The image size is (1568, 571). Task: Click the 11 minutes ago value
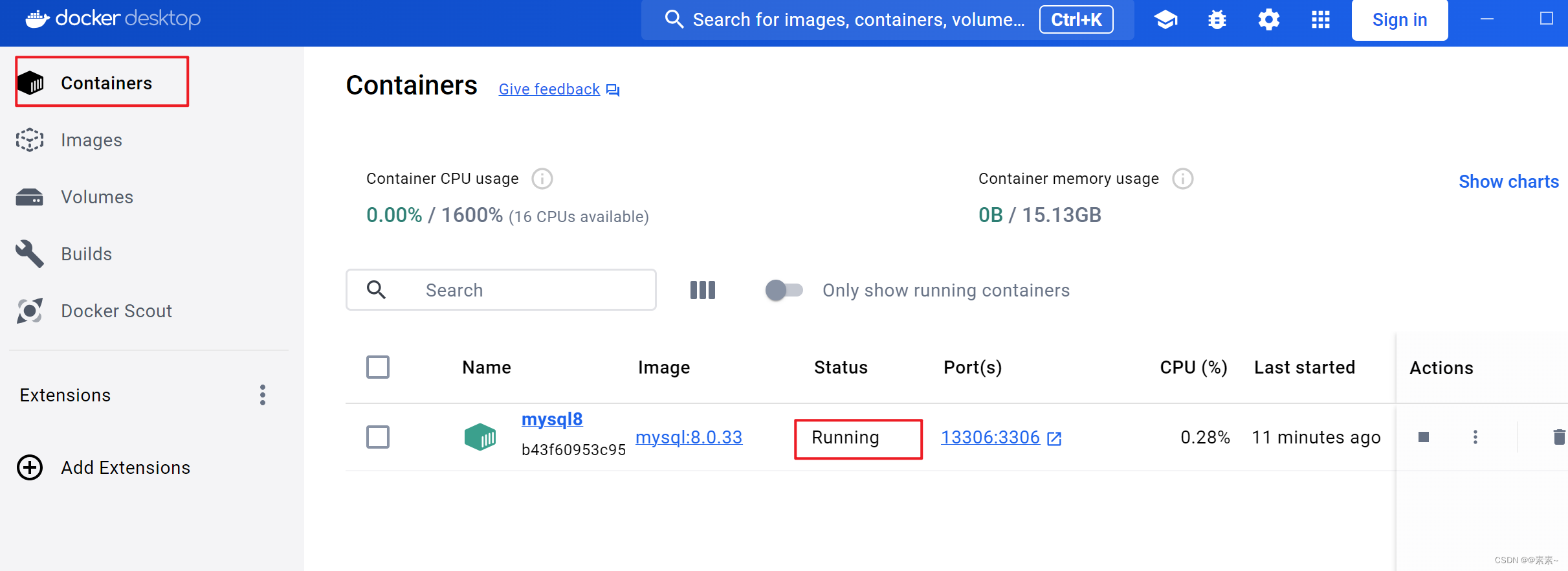coord(1316,438)
